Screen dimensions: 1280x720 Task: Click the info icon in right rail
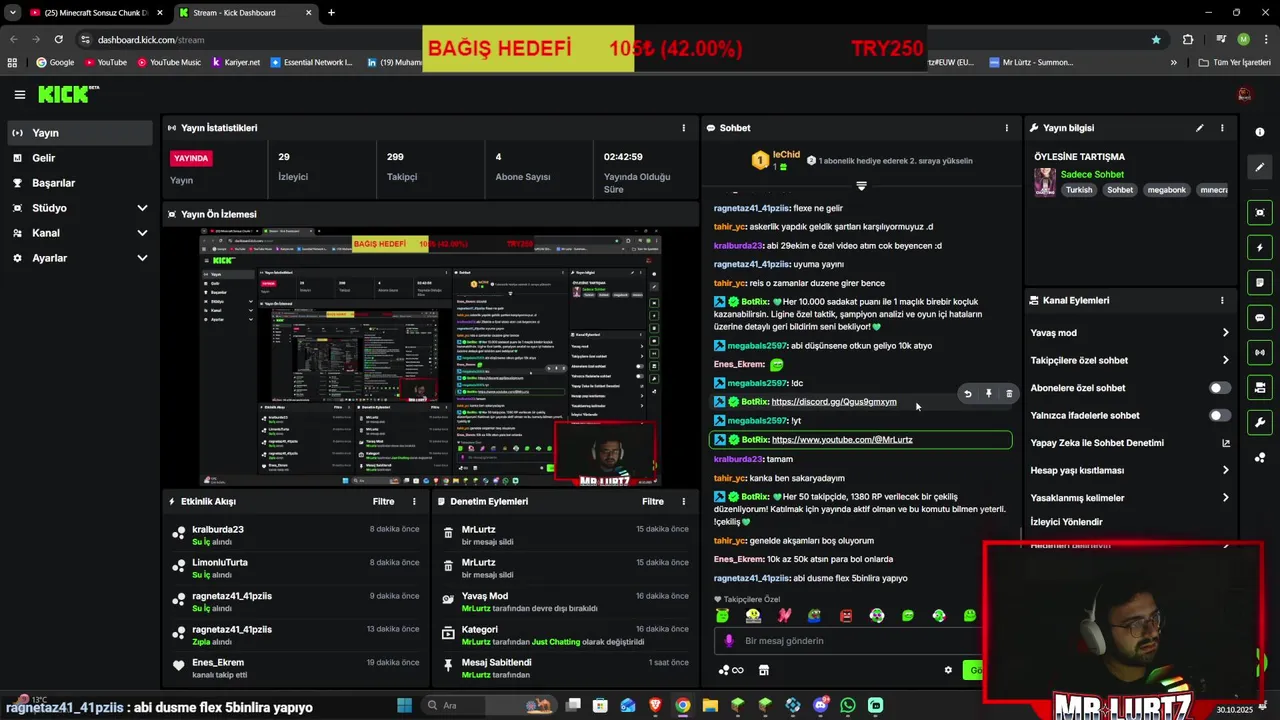(x=1260, y=132)
